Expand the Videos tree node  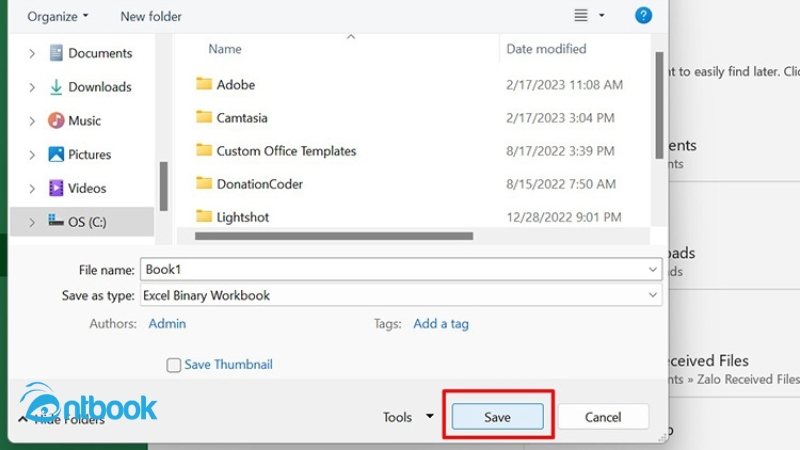(32, 188)
